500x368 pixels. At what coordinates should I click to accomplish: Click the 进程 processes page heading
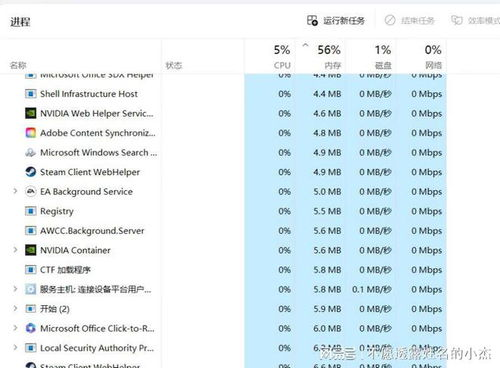(x=20, y=22)
